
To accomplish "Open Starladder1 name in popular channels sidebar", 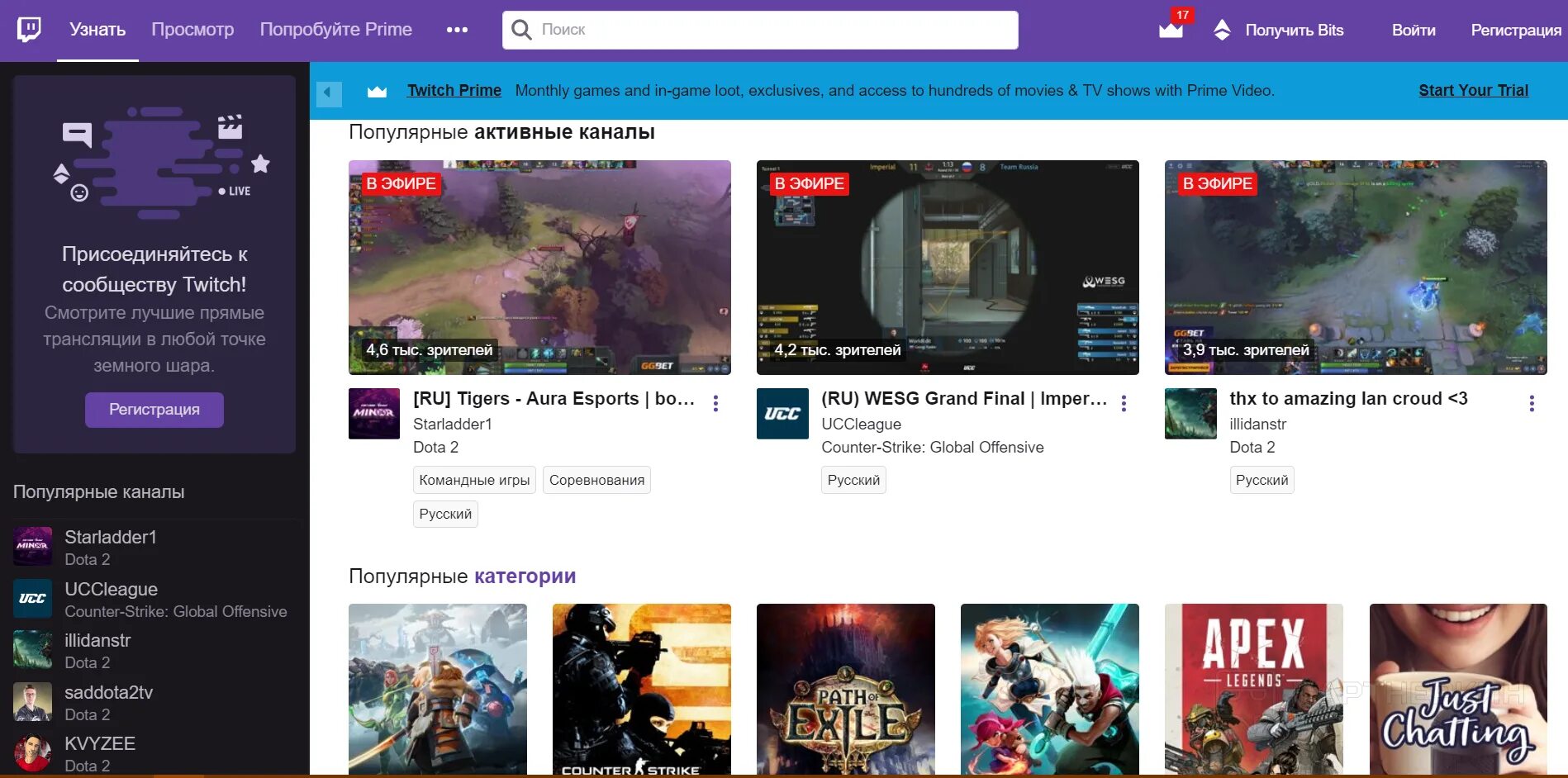I will pyautogui.click(x=111, y=538).
